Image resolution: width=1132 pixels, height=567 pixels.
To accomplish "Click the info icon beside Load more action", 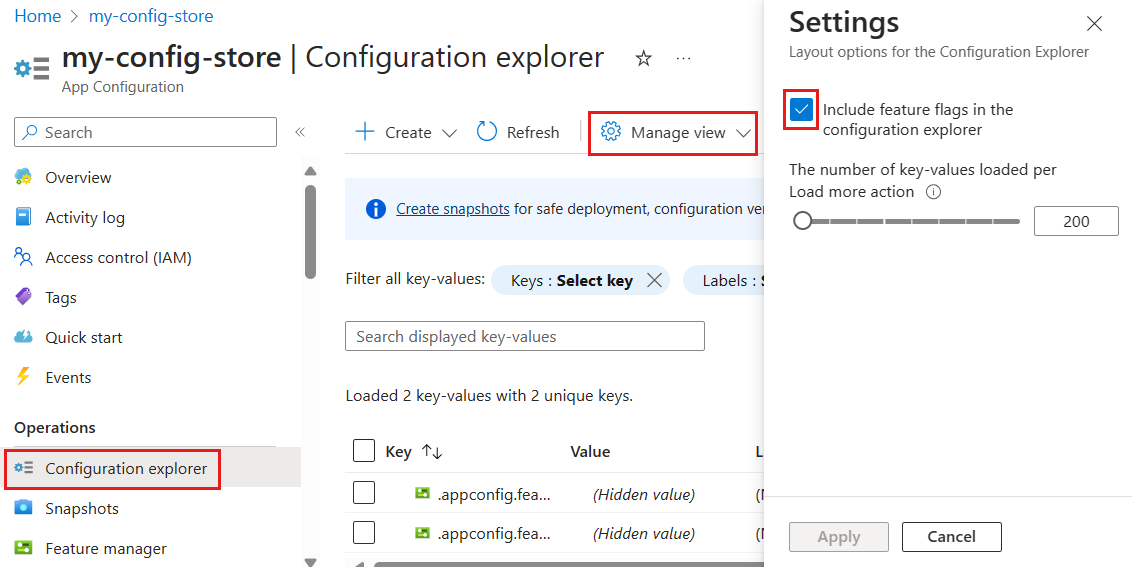I will click(x=933, y=192).
